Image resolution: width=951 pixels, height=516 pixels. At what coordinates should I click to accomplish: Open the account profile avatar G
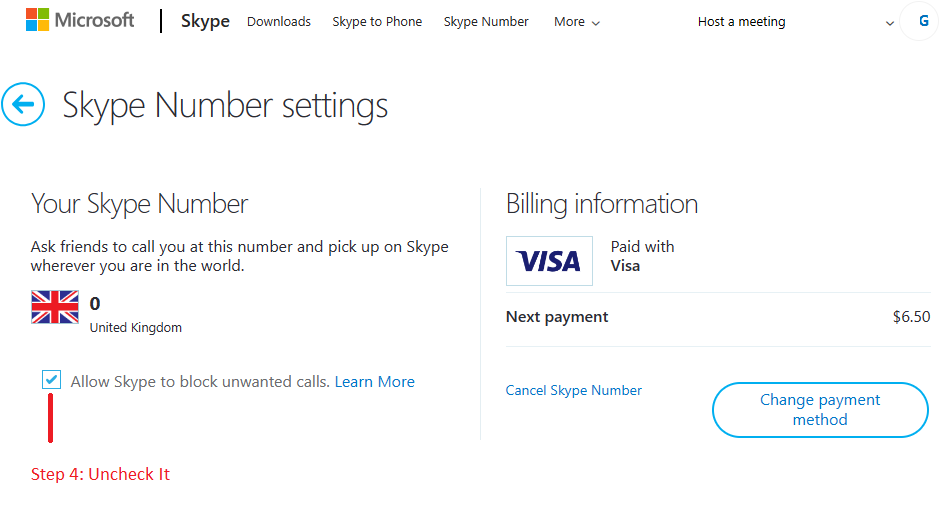[922, 21]
